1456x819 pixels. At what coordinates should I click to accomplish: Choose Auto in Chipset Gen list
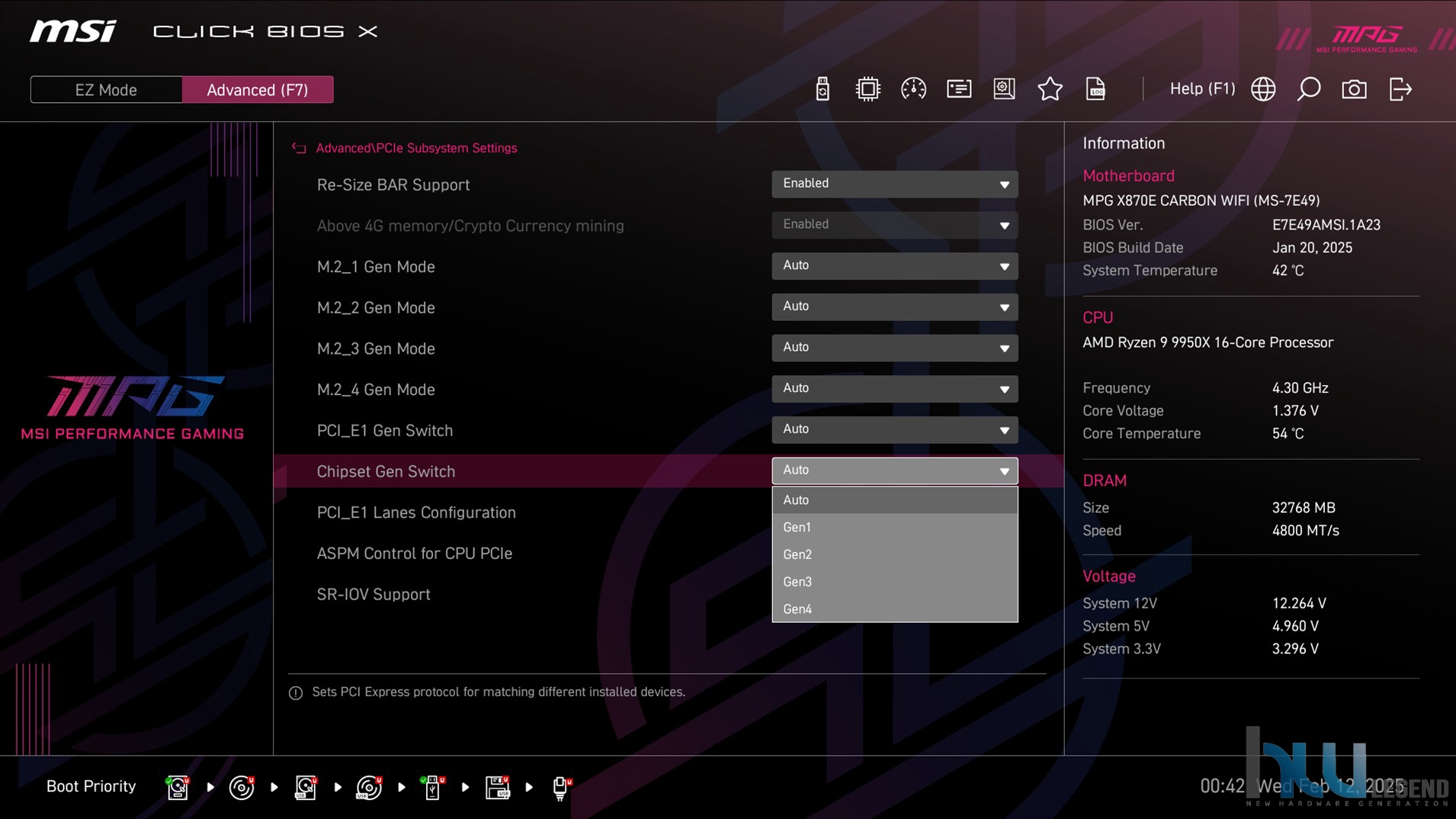tap(894, 500)
